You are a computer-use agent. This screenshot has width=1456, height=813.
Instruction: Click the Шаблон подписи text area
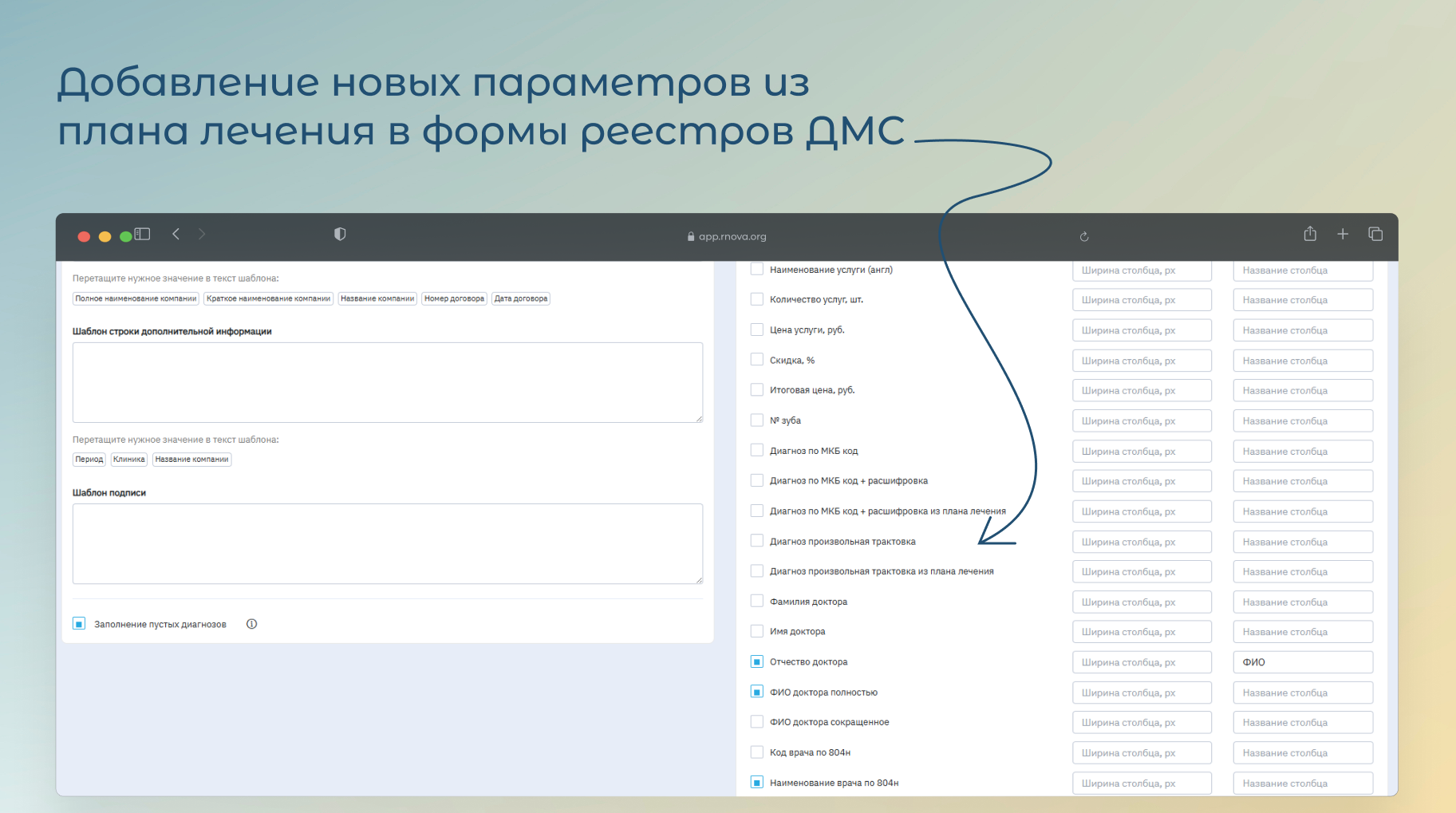pos(387,543)
